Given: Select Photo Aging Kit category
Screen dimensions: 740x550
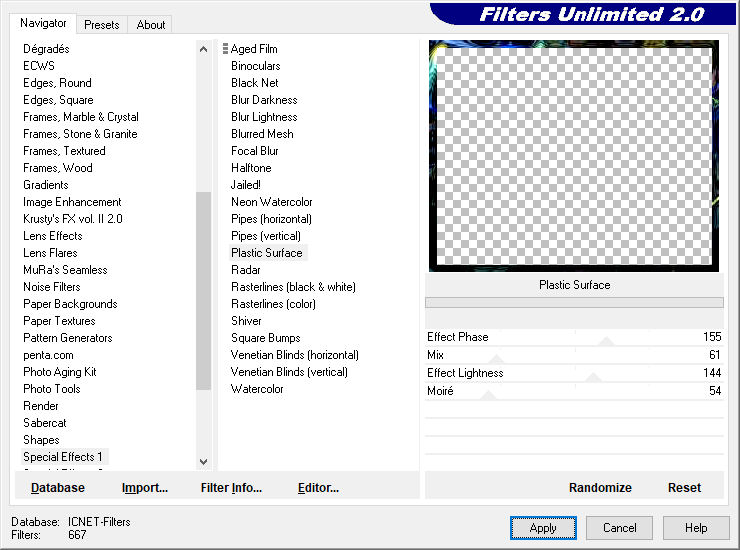Looking at the screenshot, I should pyautogui.click(x=59, y=372).
